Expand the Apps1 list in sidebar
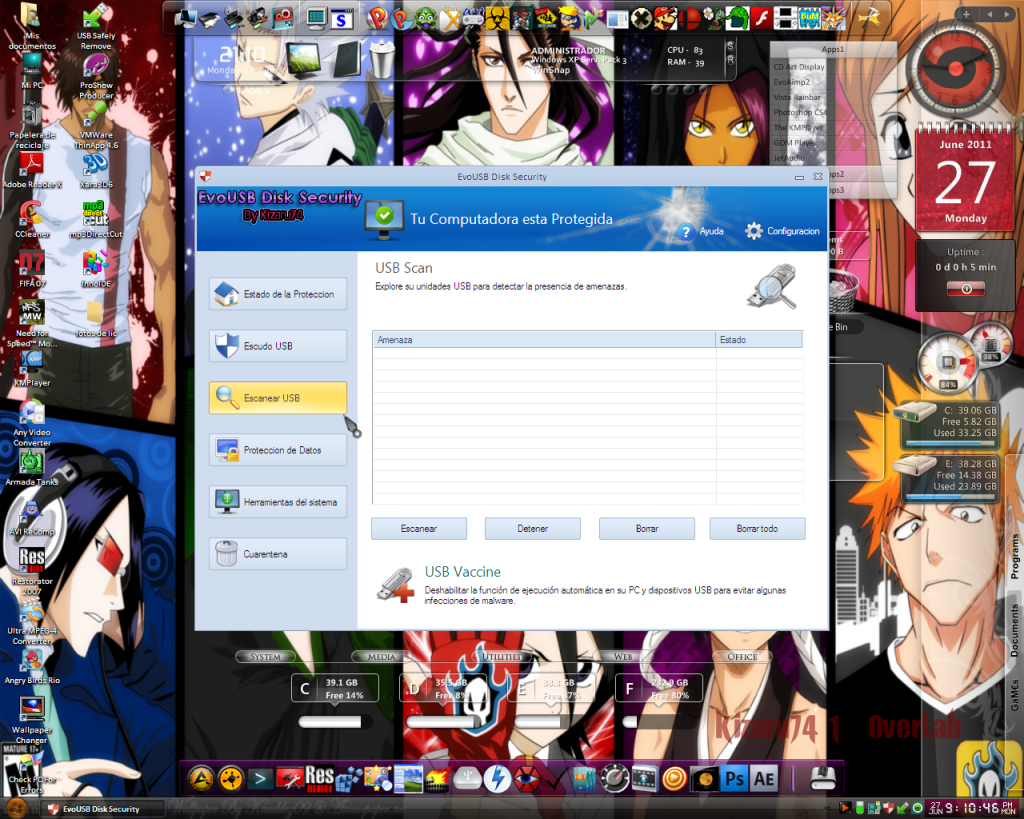Image resolution: width=1024 pixels, height=819 pixels. point(831,48)
